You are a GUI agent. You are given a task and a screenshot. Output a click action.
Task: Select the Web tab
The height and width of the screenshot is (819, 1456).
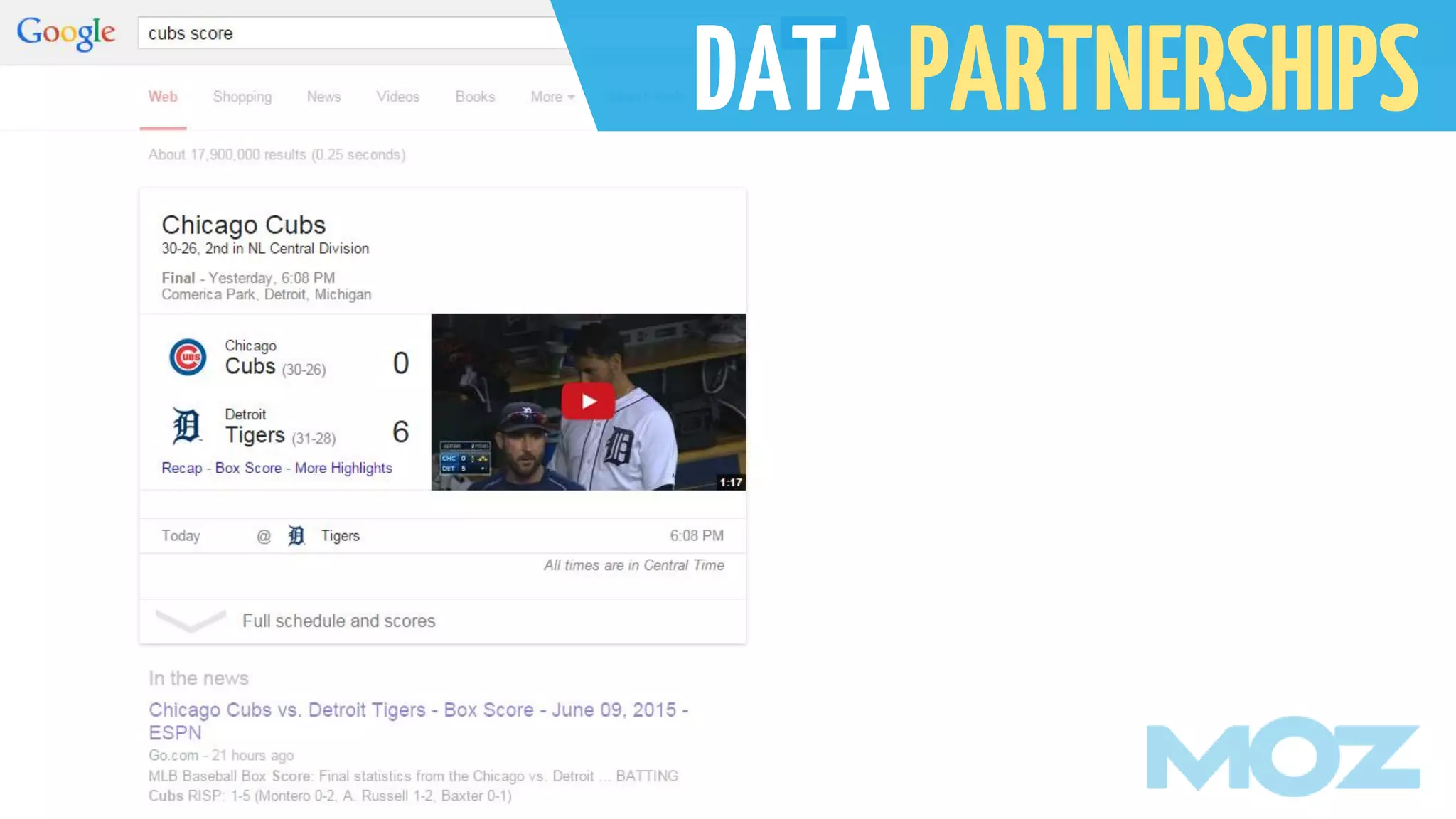[x=163, y=97]
